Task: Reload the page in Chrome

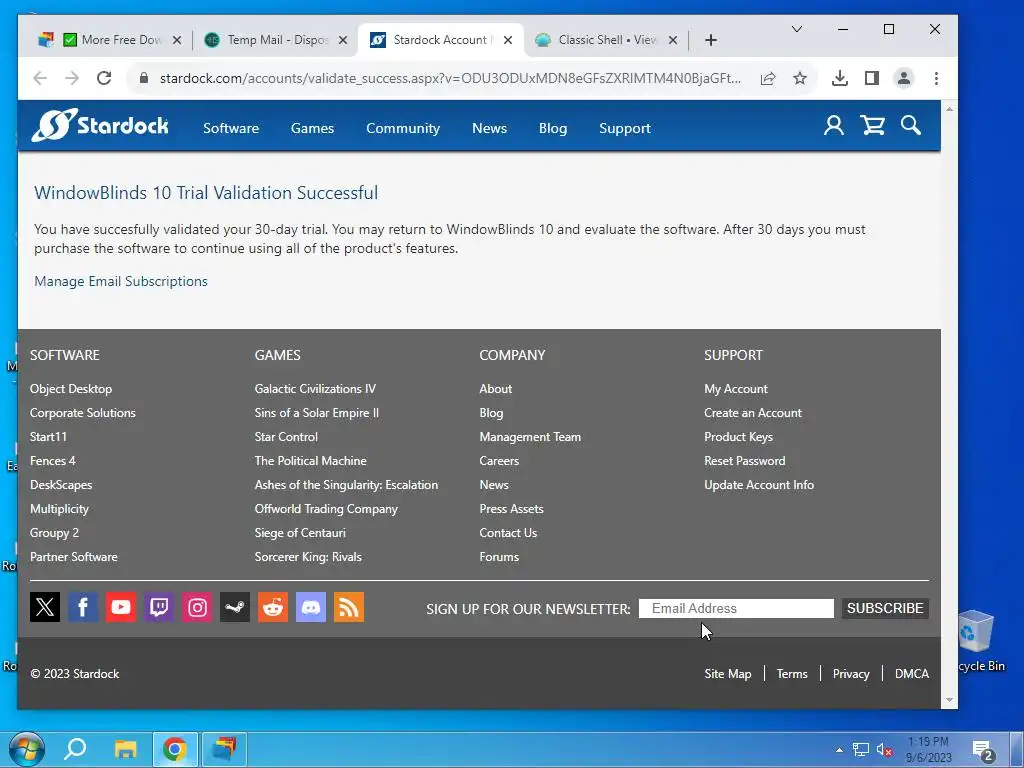Action: click(104, 78)
